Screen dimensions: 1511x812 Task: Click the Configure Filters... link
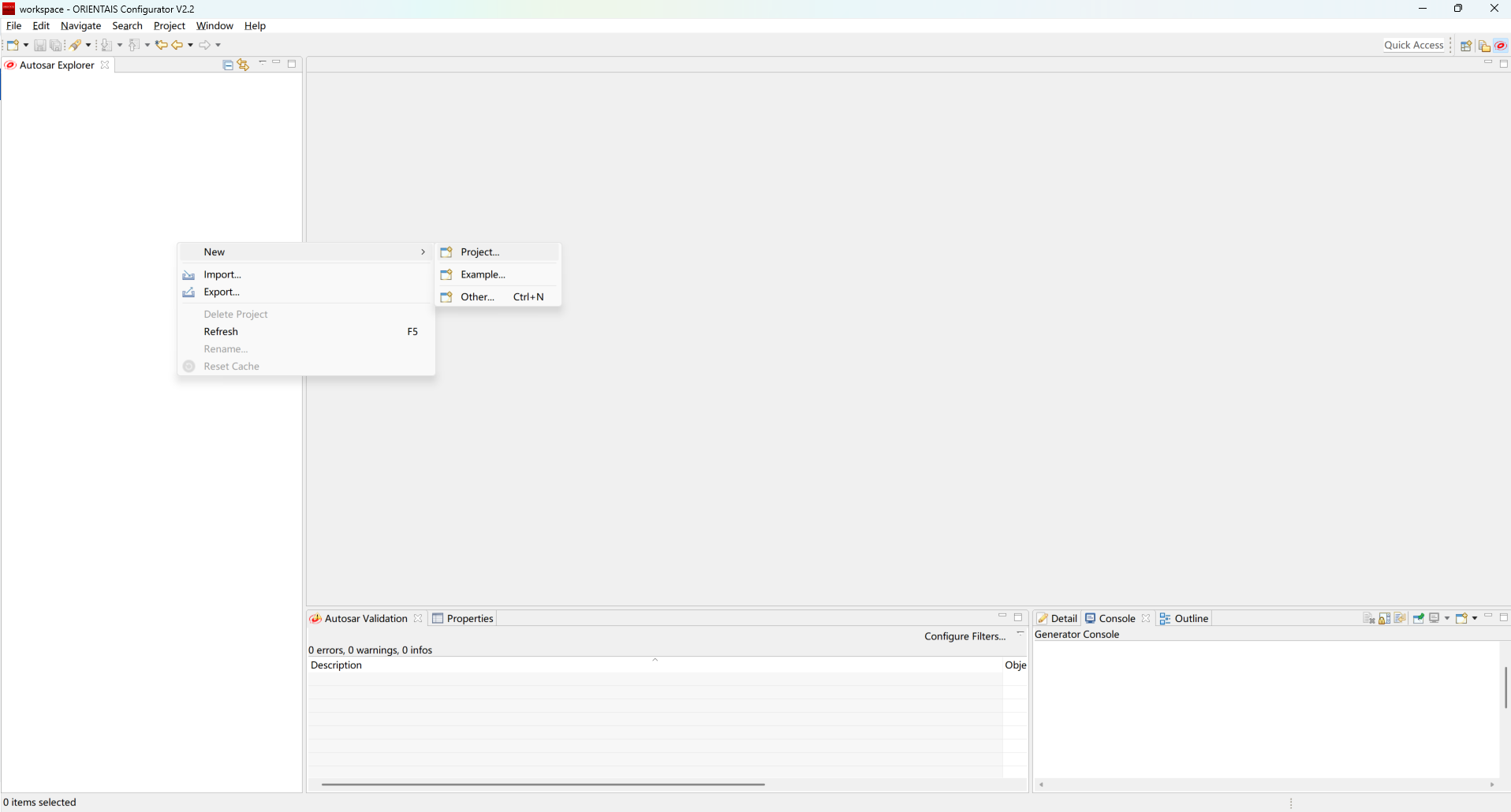[964, 637]
